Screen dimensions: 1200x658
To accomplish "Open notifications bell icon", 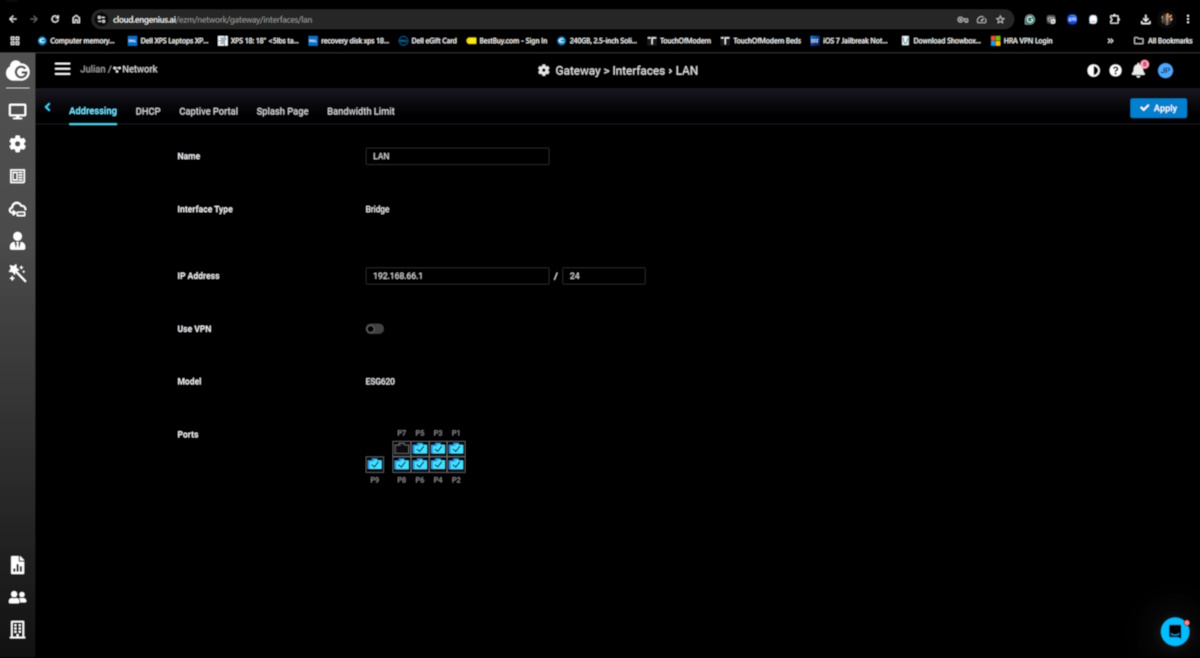I will coord(1138,70).
